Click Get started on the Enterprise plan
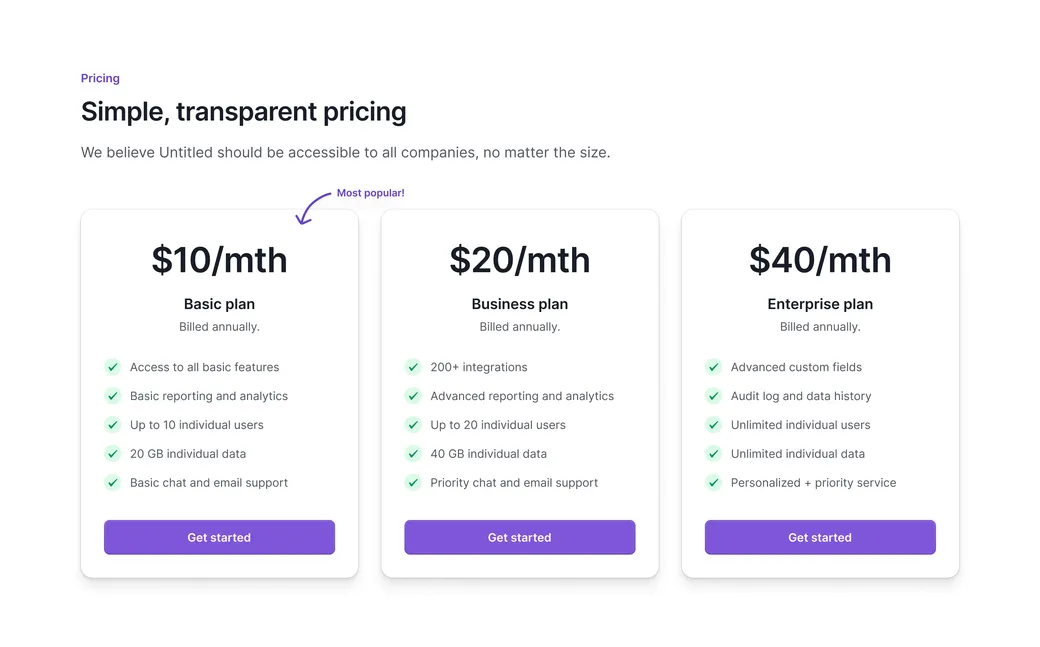Viewport: 1040px width, 647px height. click(x=820, y=537)
